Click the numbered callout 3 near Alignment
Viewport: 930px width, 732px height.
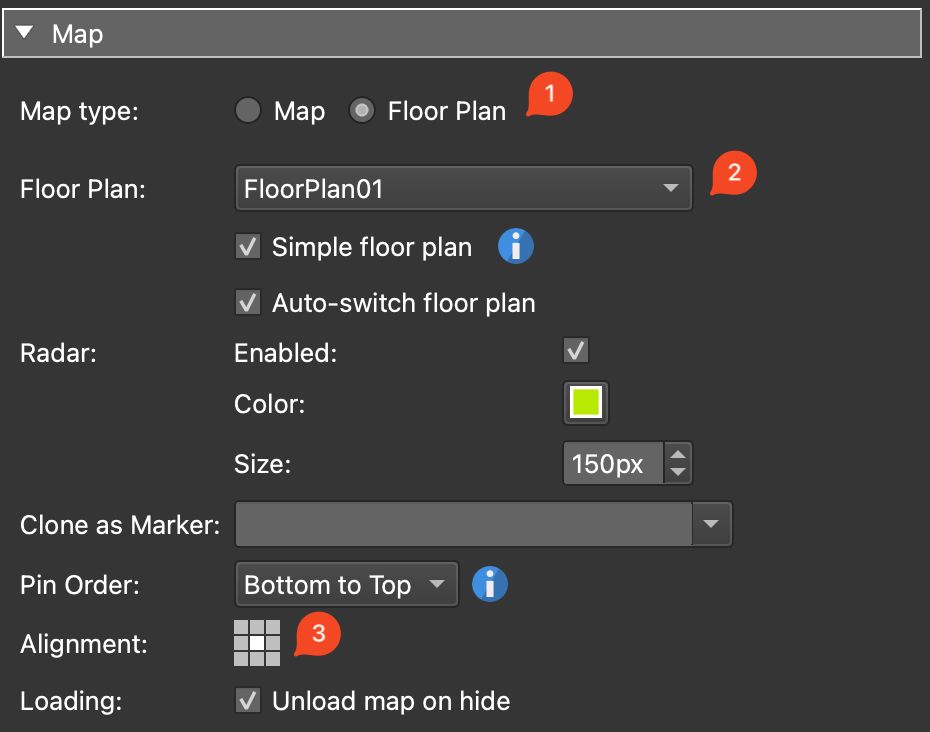[319, 632]
